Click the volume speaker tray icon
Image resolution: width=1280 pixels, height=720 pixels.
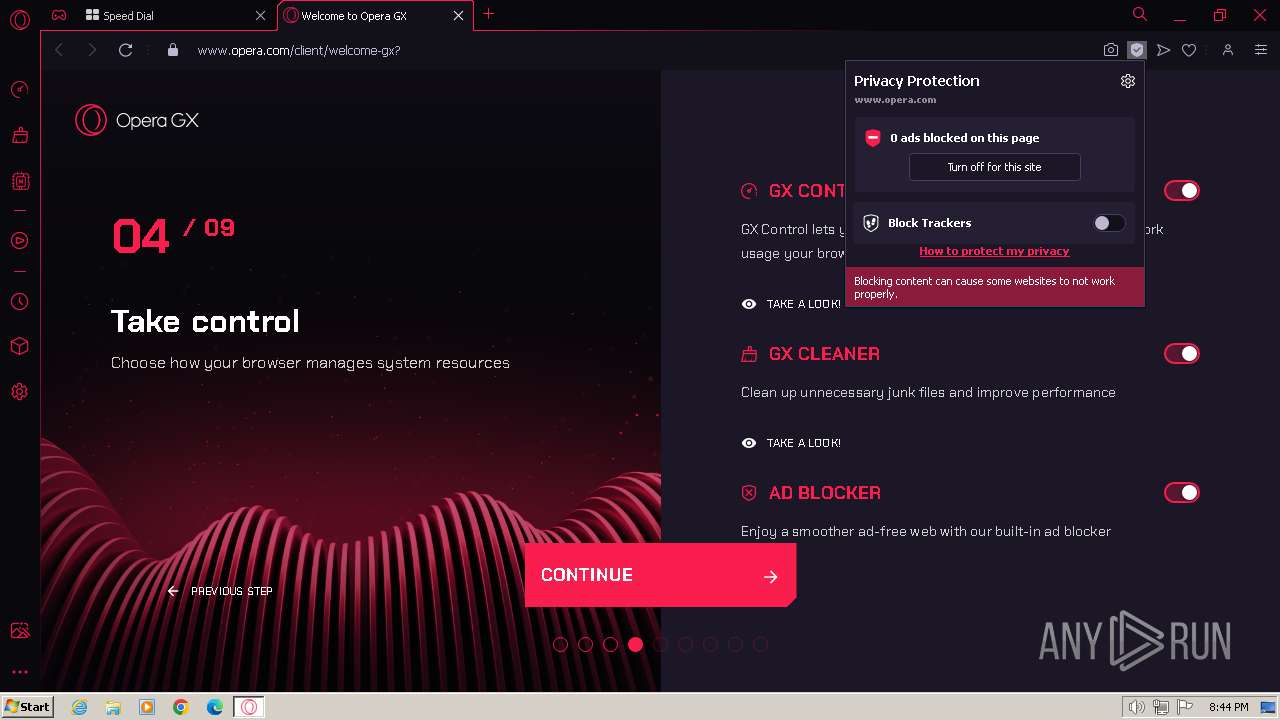[x=1136, y=707]
